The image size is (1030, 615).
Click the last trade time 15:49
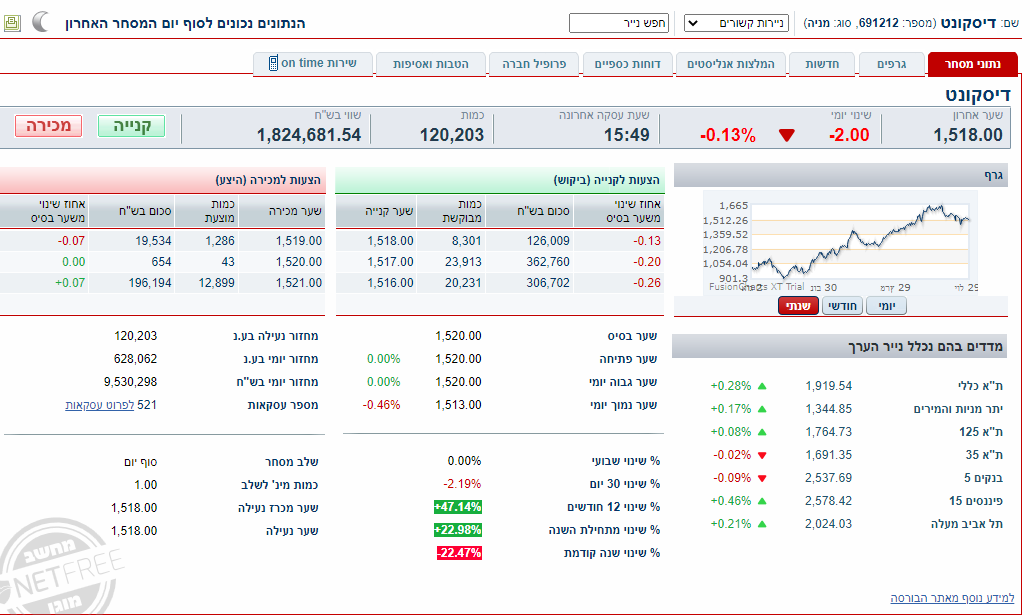[627, 135]
